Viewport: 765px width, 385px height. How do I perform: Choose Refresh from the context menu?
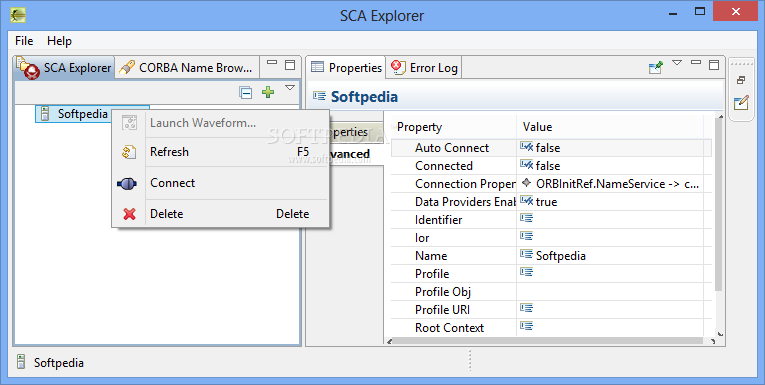(220, 152)
